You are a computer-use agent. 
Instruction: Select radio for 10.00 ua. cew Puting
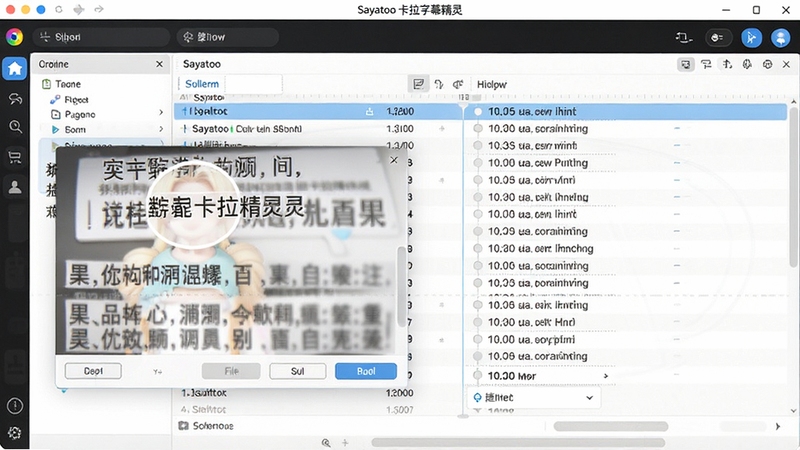tap(478, 163)
